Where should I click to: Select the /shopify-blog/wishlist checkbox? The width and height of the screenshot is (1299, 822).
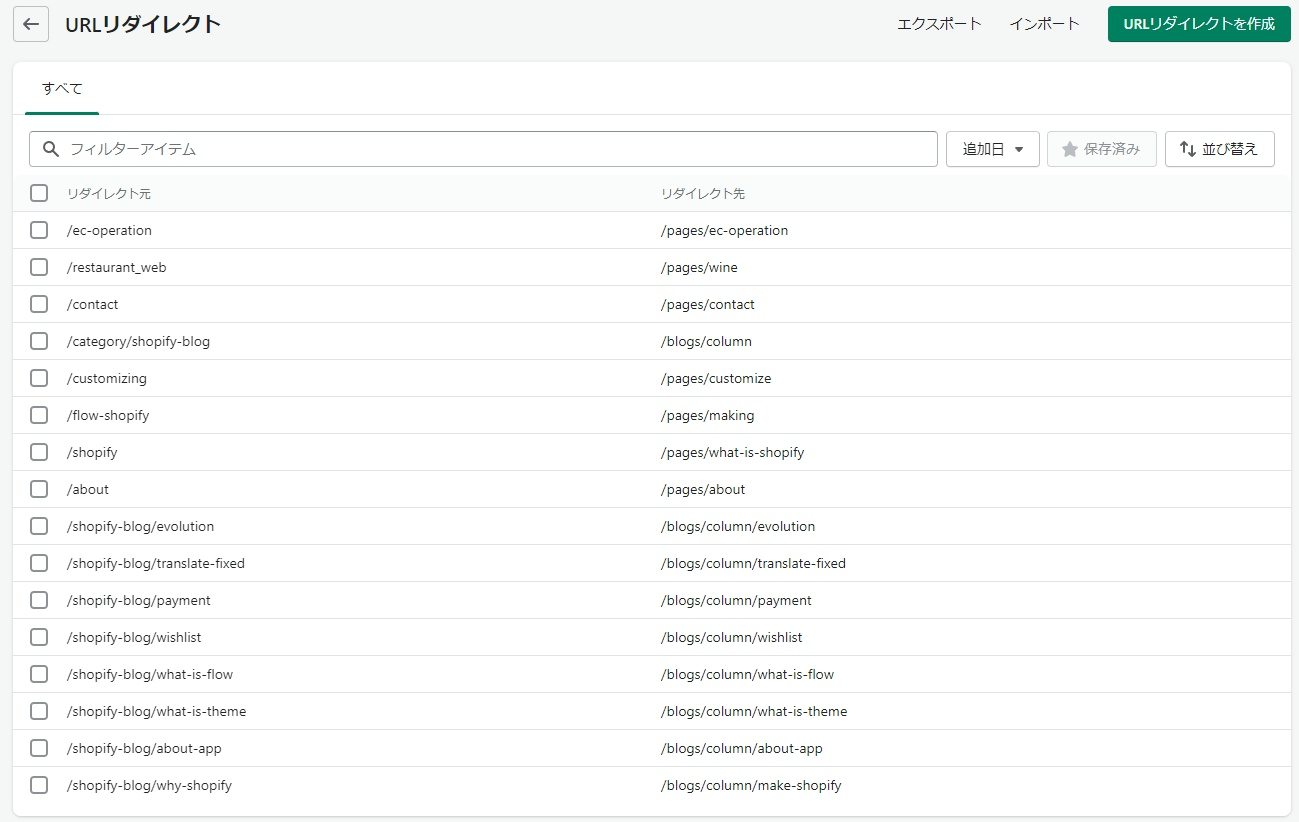pos(39,637)
